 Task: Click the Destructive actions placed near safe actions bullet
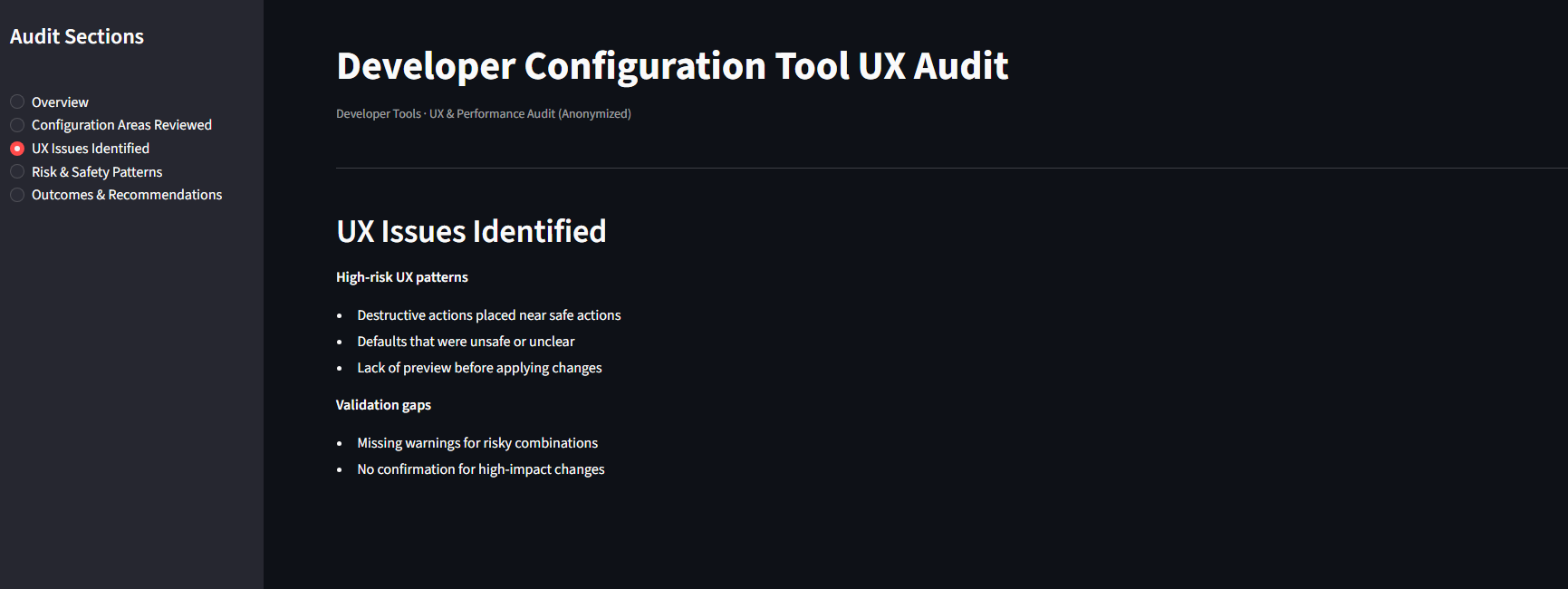(488, 315)
